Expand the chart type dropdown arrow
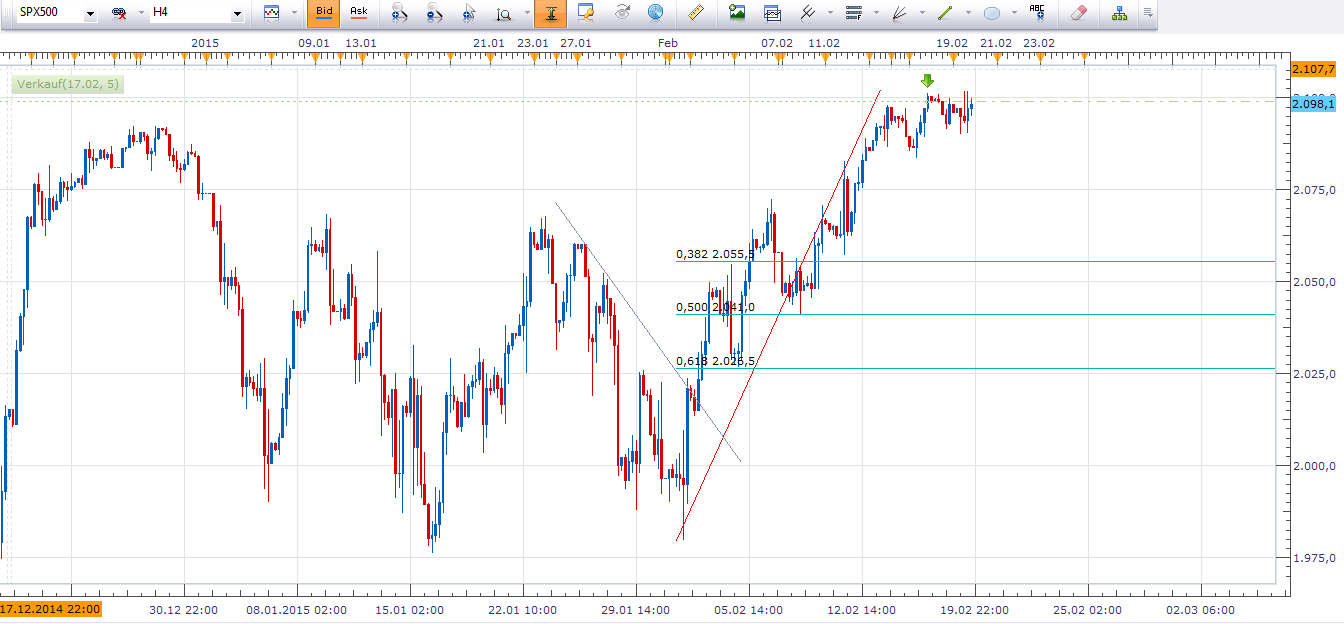This screenshot has height=624, width=1344. click(x=294, y=14)
